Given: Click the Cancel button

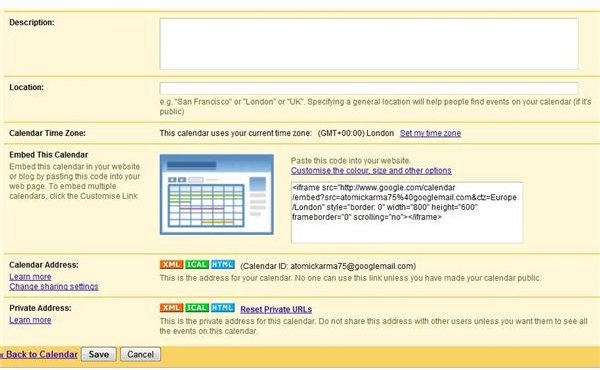Looking at the screenshot, I should 140,354.
